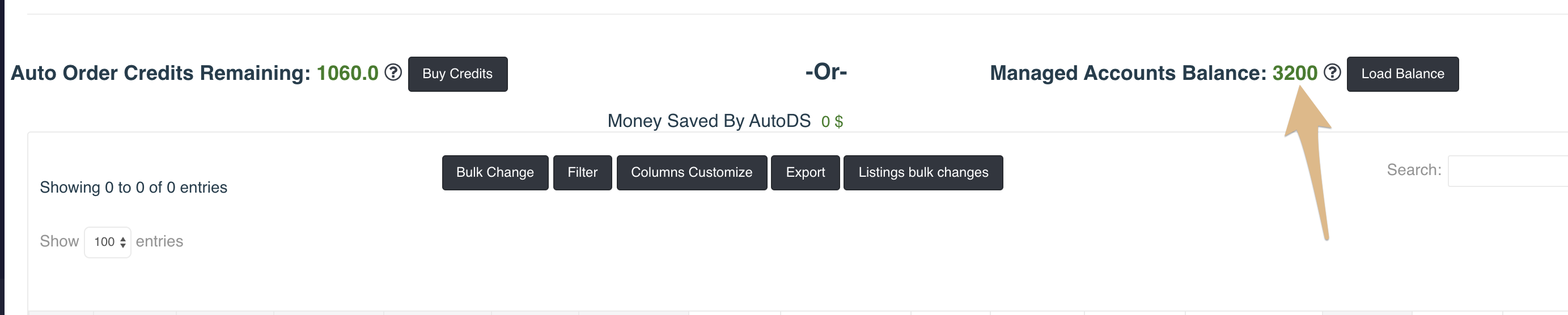Open the Filter options
Screen dimensions: 1568x315
pos(582,173)
